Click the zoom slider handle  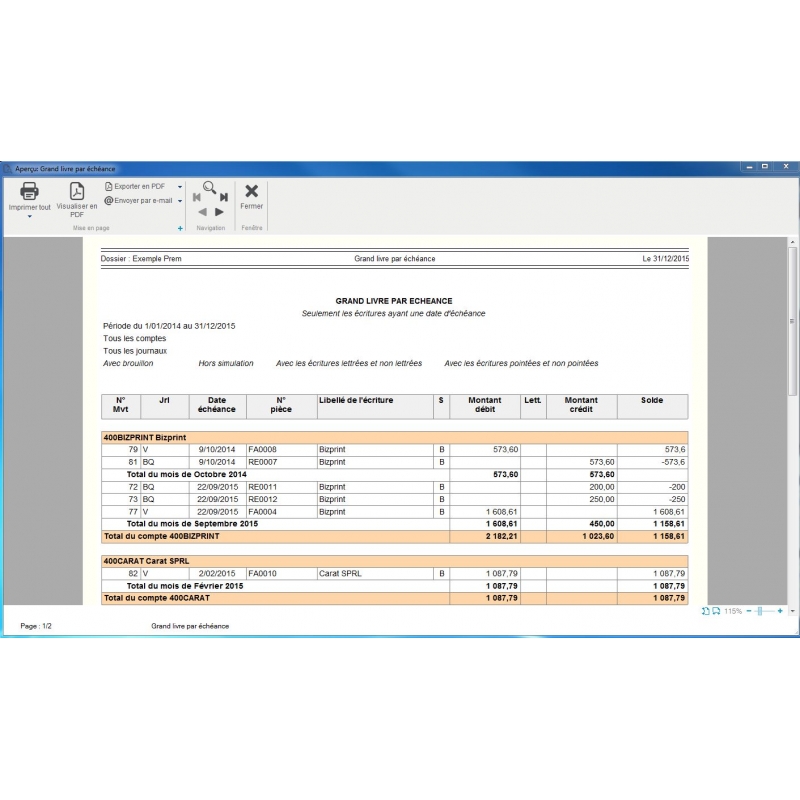[760, 610]
